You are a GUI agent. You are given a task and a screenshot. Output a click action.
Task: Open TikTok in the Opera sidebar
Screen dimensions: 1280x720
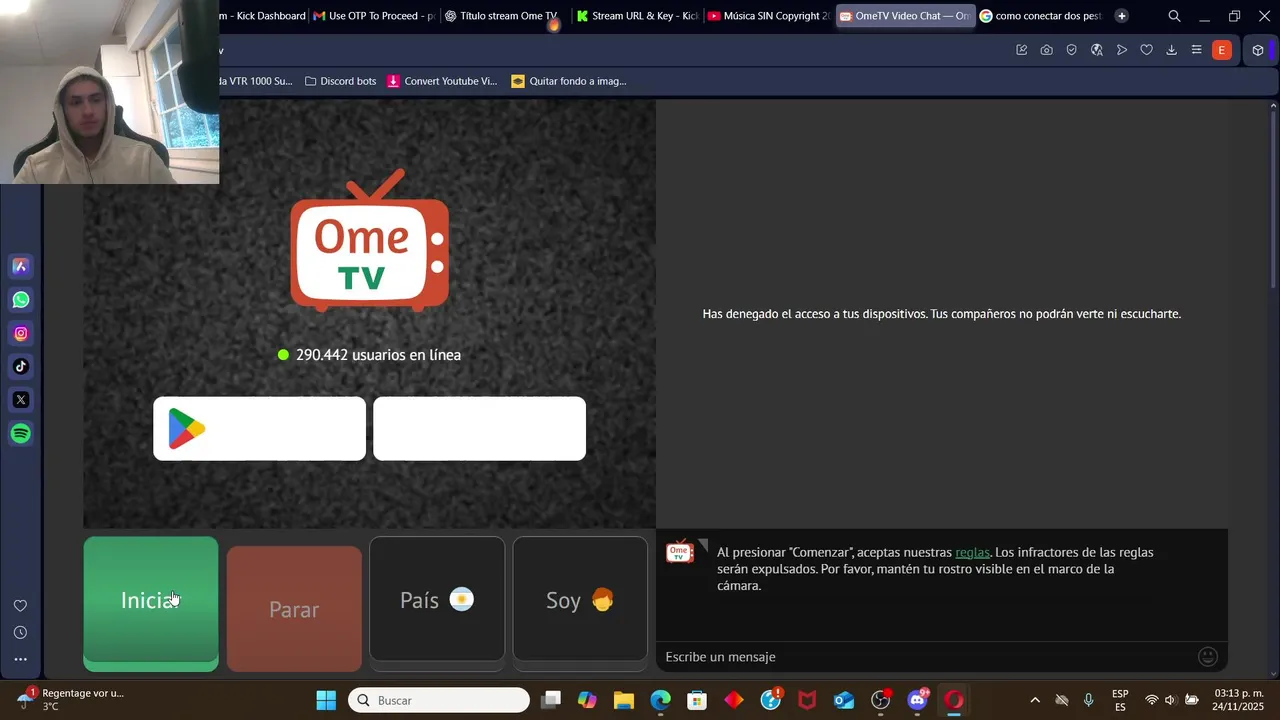[x=20, y=367]
